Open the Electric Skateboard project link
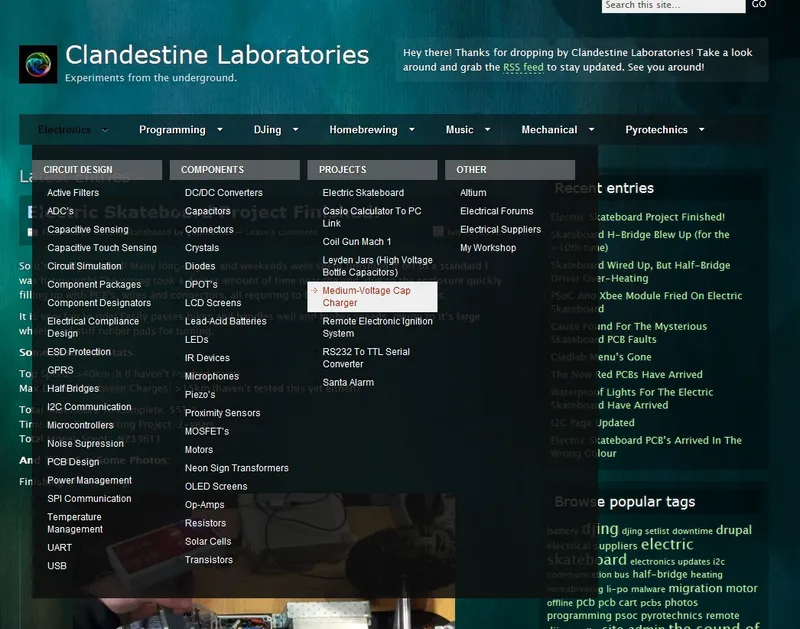Image resolution: width=800 pixels, height=629 pixels. pyautogui.click(x=363, y=193)
